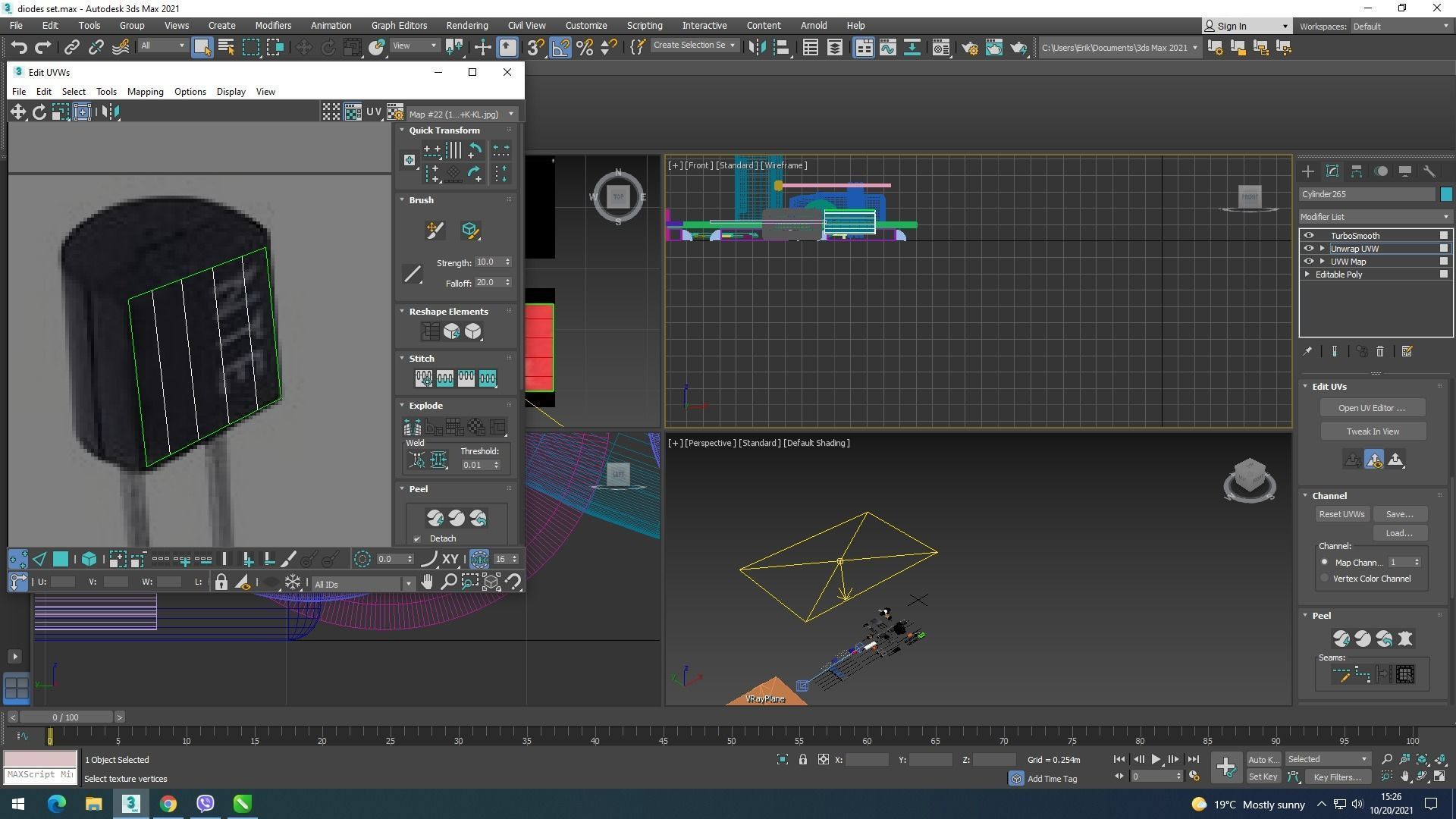Screen dimensions: 1456x819
Task: Click the Undo arrow in main toolbar
Action: click(x=18, y=48)
